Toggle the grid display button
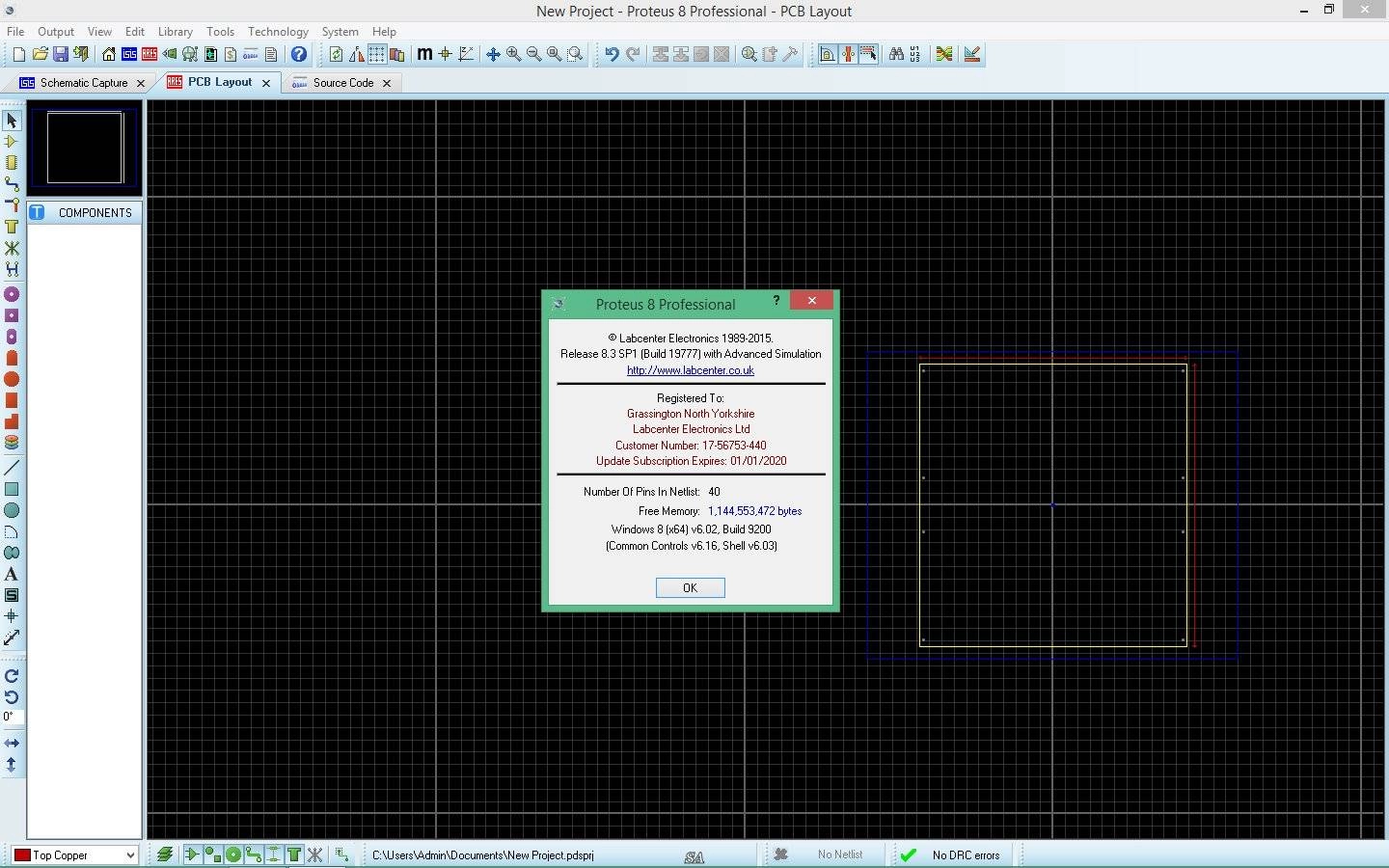 click(376, 54)
